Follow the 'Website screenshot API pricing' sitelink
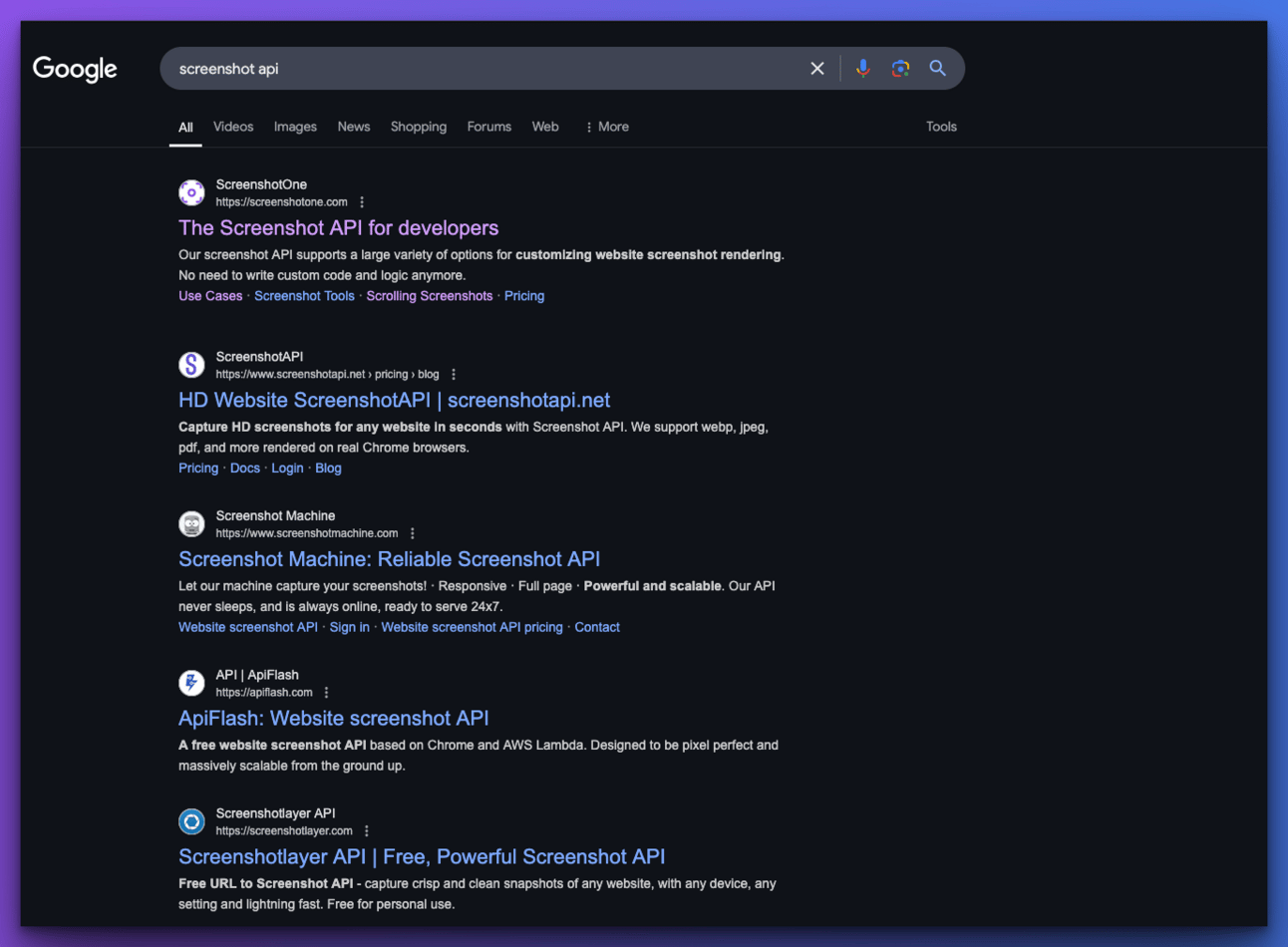This screenshot has width=1288, height=947. [x=472, y=627]
